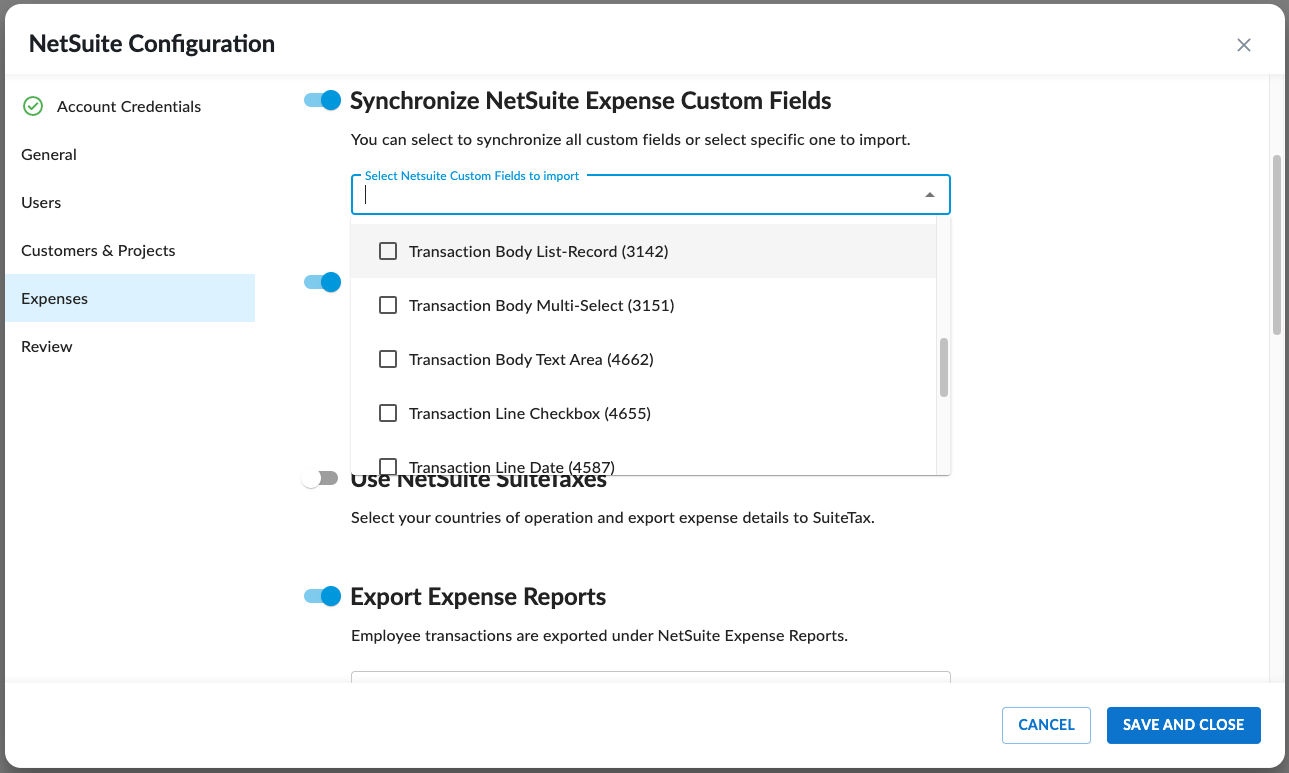Click Save and Close button
Viewport: 1289px width, 773px height.
click(1183, 725)
